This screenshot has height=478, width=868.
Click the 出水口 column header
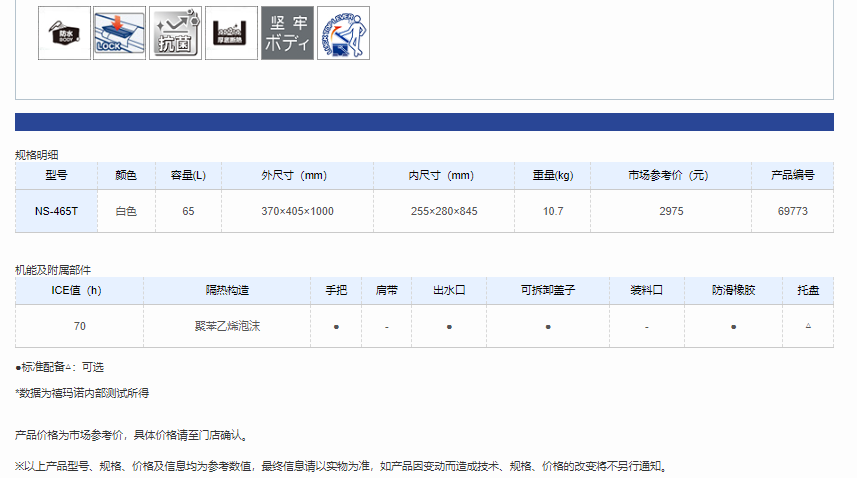(449, 290)
